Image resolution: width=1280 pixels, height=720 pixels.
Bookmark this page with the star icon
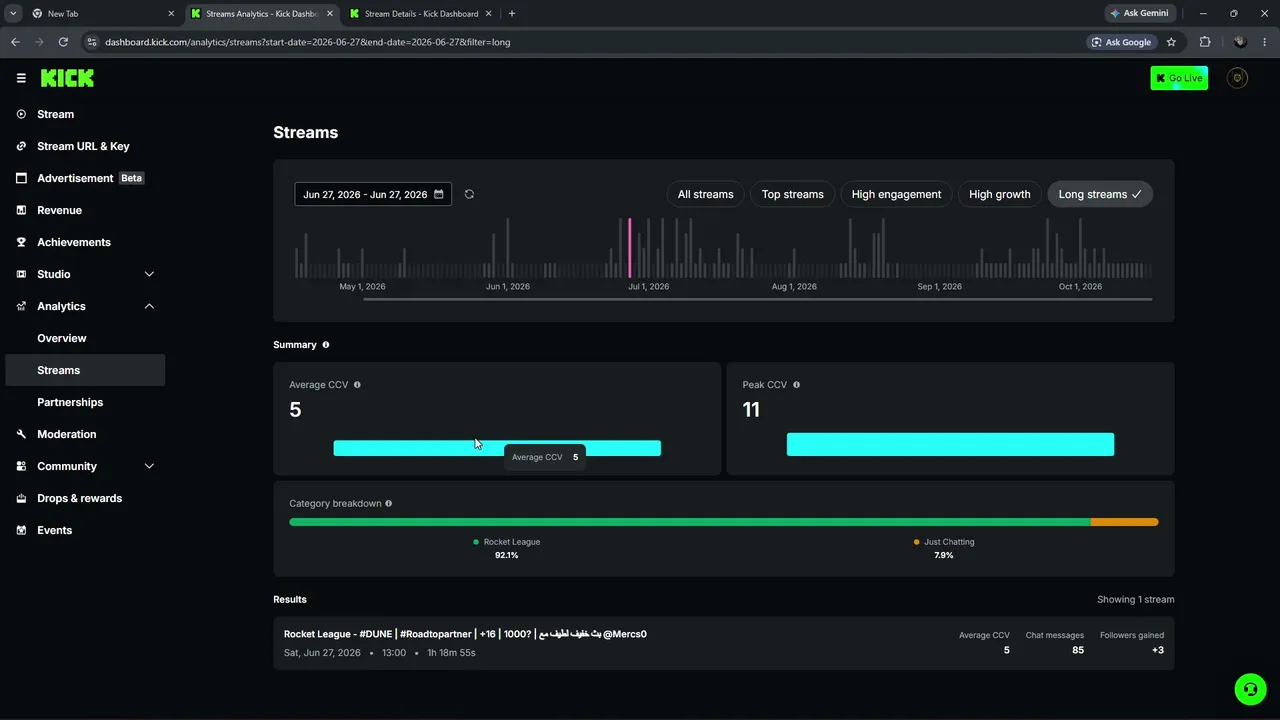click(x=1171, y=42)
